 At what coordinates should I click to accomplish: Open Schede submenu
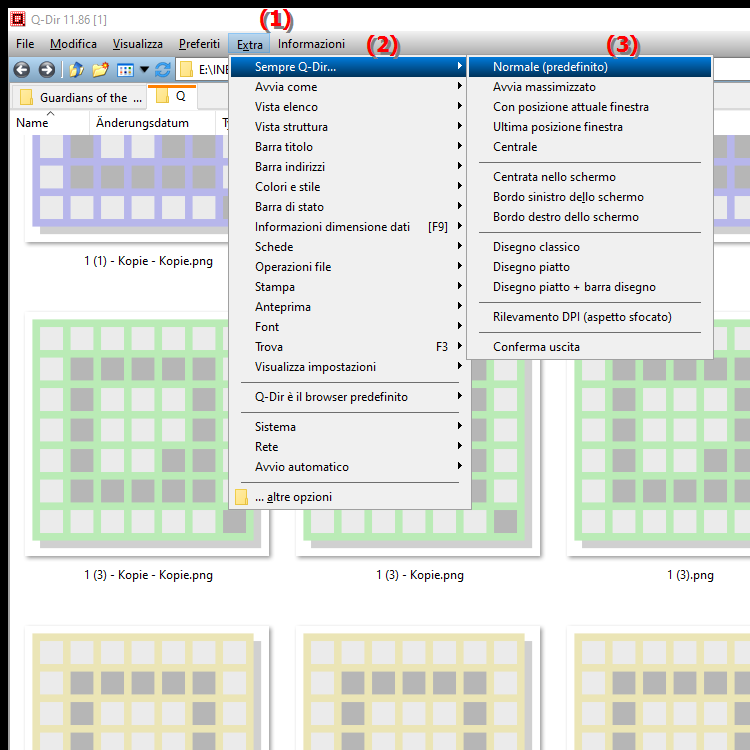pos(350,247)
